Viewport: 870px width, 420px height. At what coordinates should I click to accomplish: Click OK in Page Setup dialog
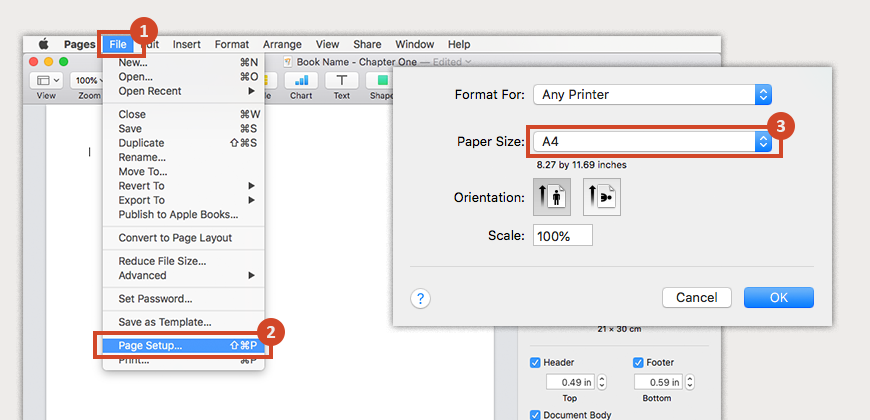tap(779, 297)
